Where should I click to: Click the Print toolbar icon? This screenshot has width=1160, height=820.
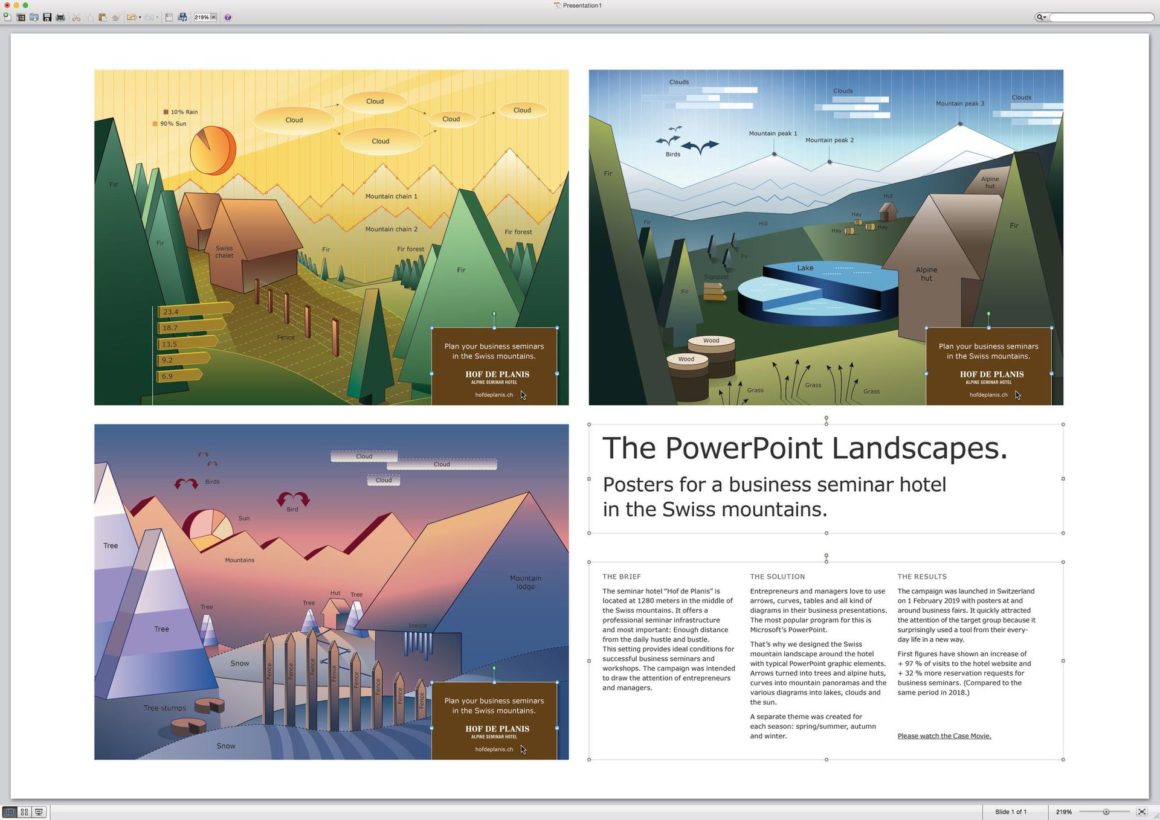pos(61,17)
